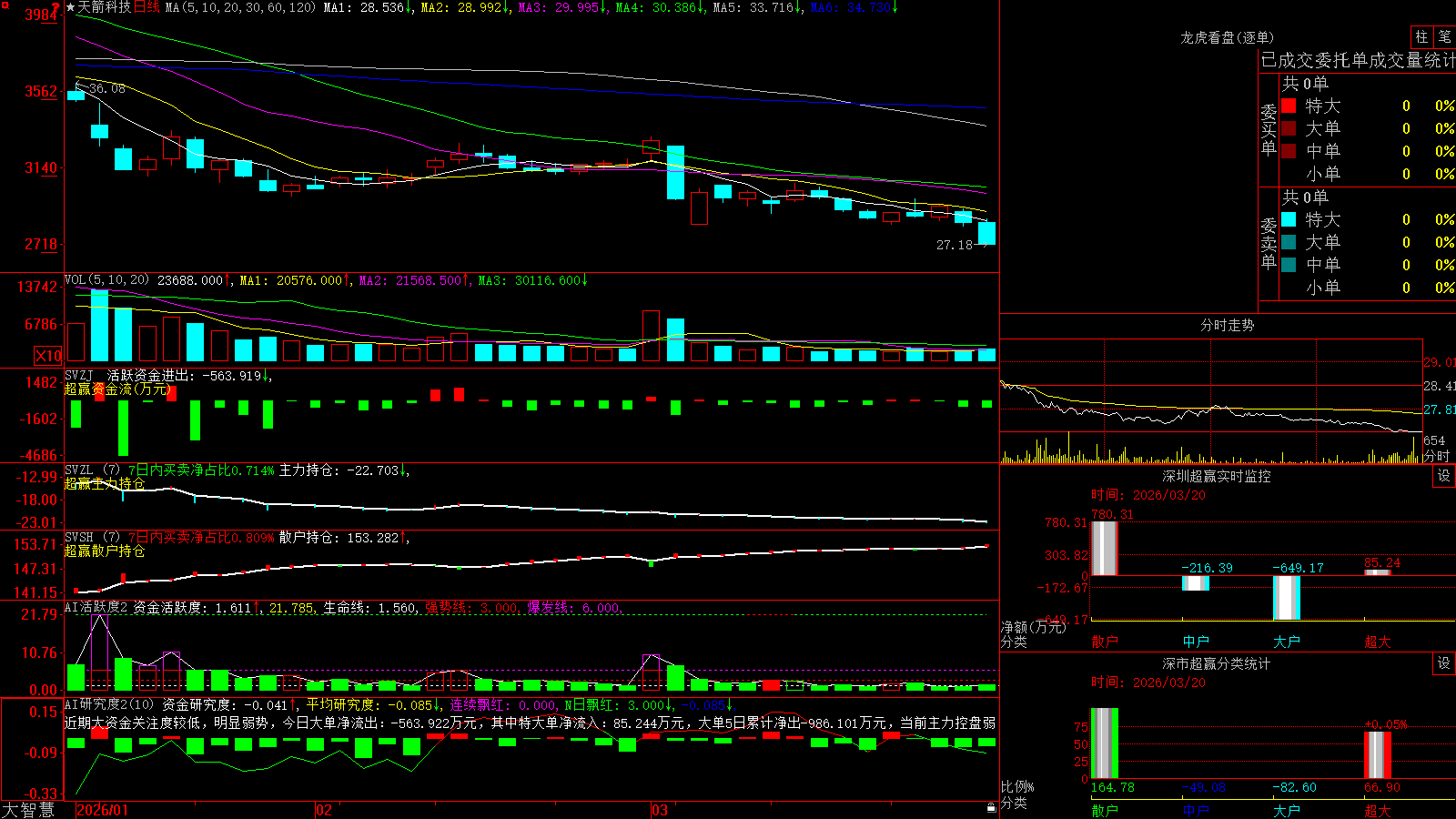Open 设 settings for 深市超赢分类统计

[x=1443, y=663]
